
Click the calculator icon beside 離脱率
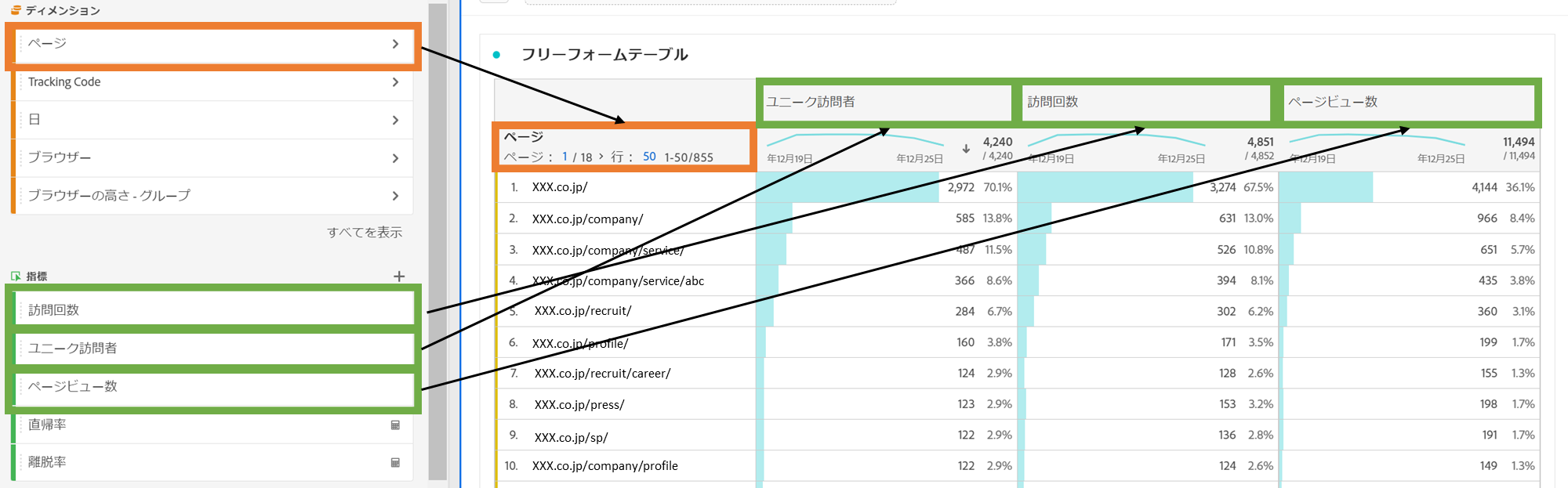click(397, 462)
